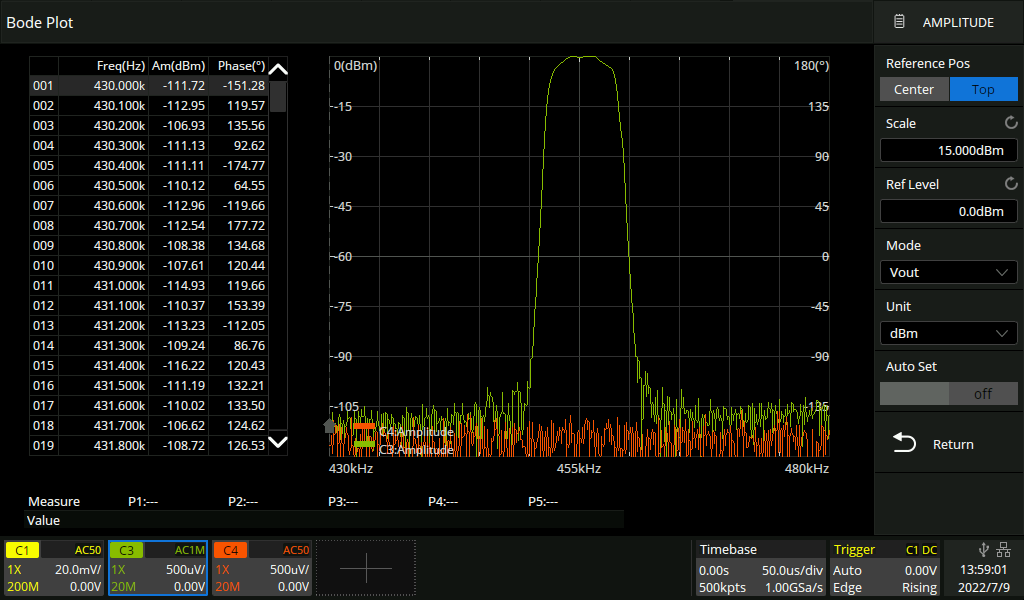Image resolution: width=1024 pixels, height=600 pixels.
Task: Click the network connection icon
Action: 1003,550
